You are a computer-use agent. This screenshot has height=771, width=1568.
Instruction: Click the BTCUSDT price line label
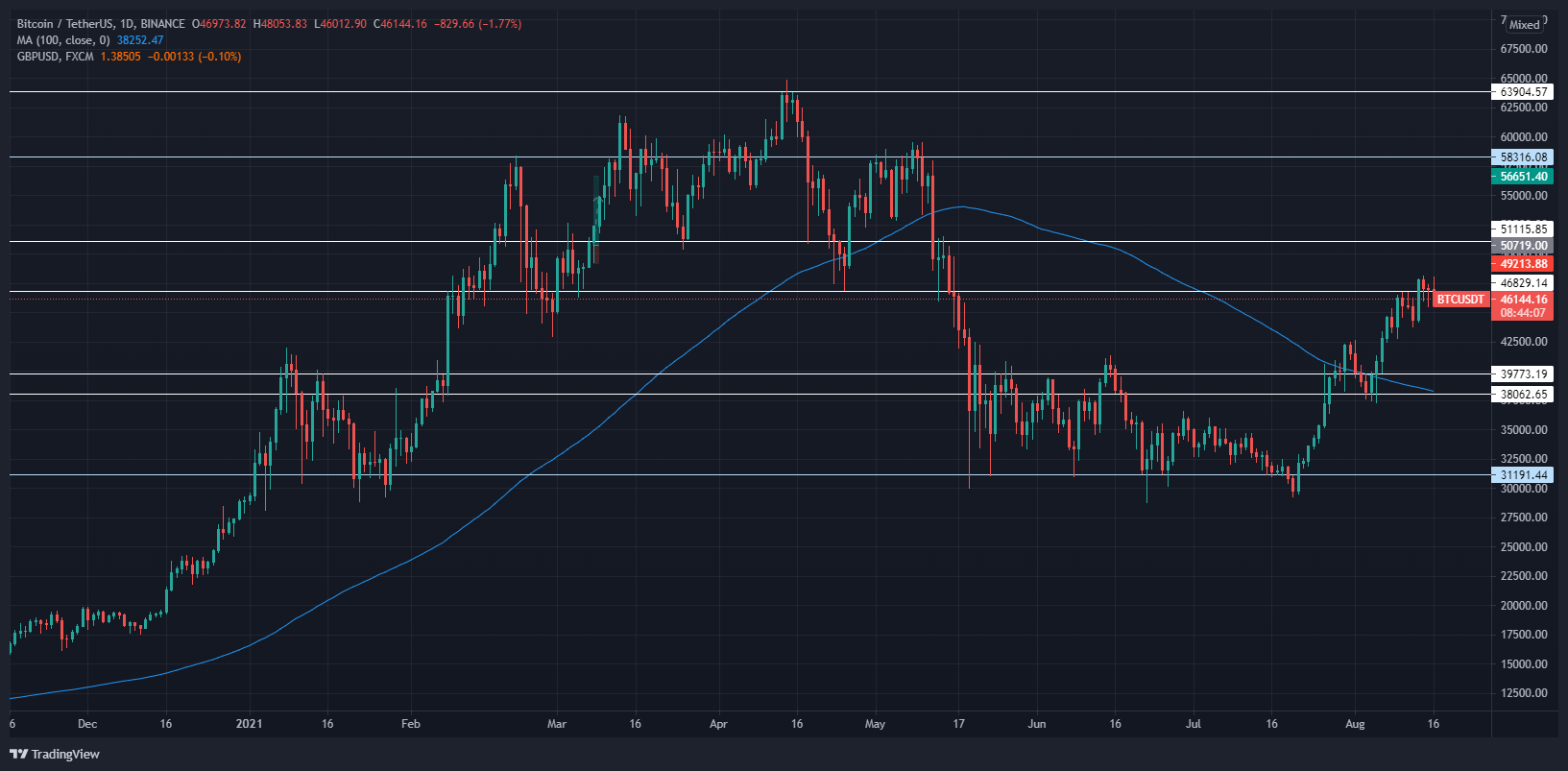[x=1459, y=300]
